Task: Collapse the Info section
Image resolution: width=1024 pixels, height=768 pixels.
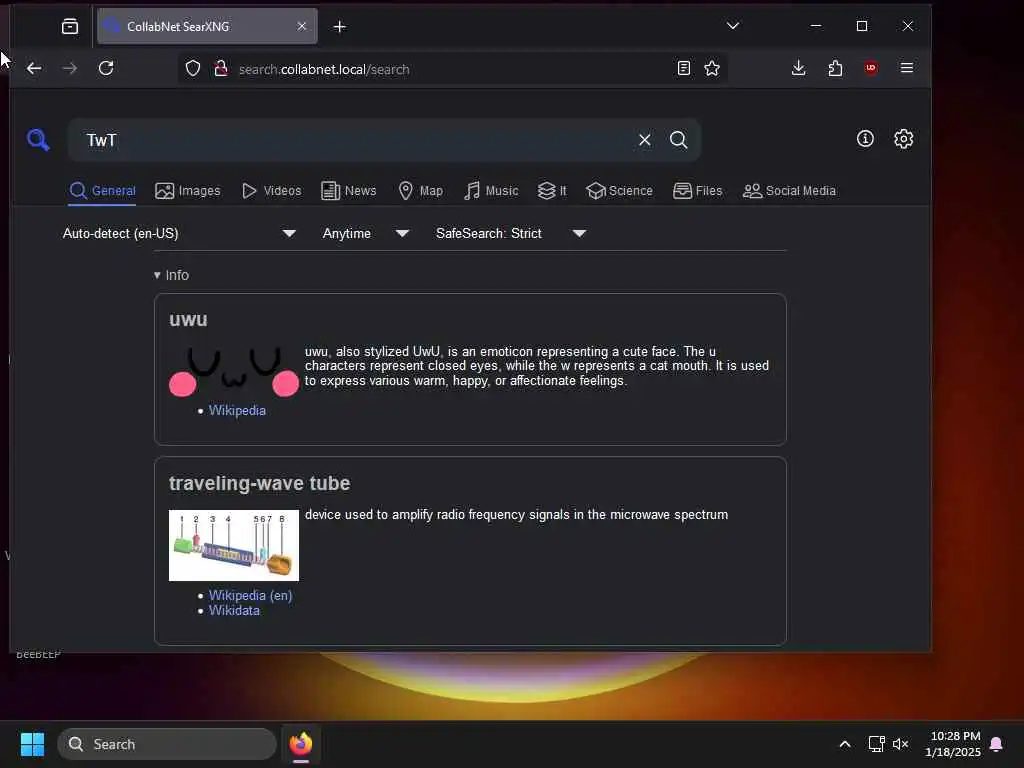Action: pos(171,275)
